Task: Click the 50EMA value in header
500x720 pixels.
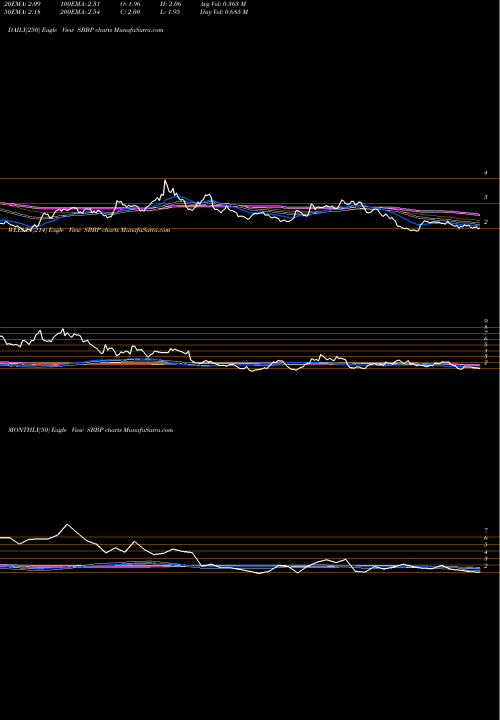Action: 22,12
